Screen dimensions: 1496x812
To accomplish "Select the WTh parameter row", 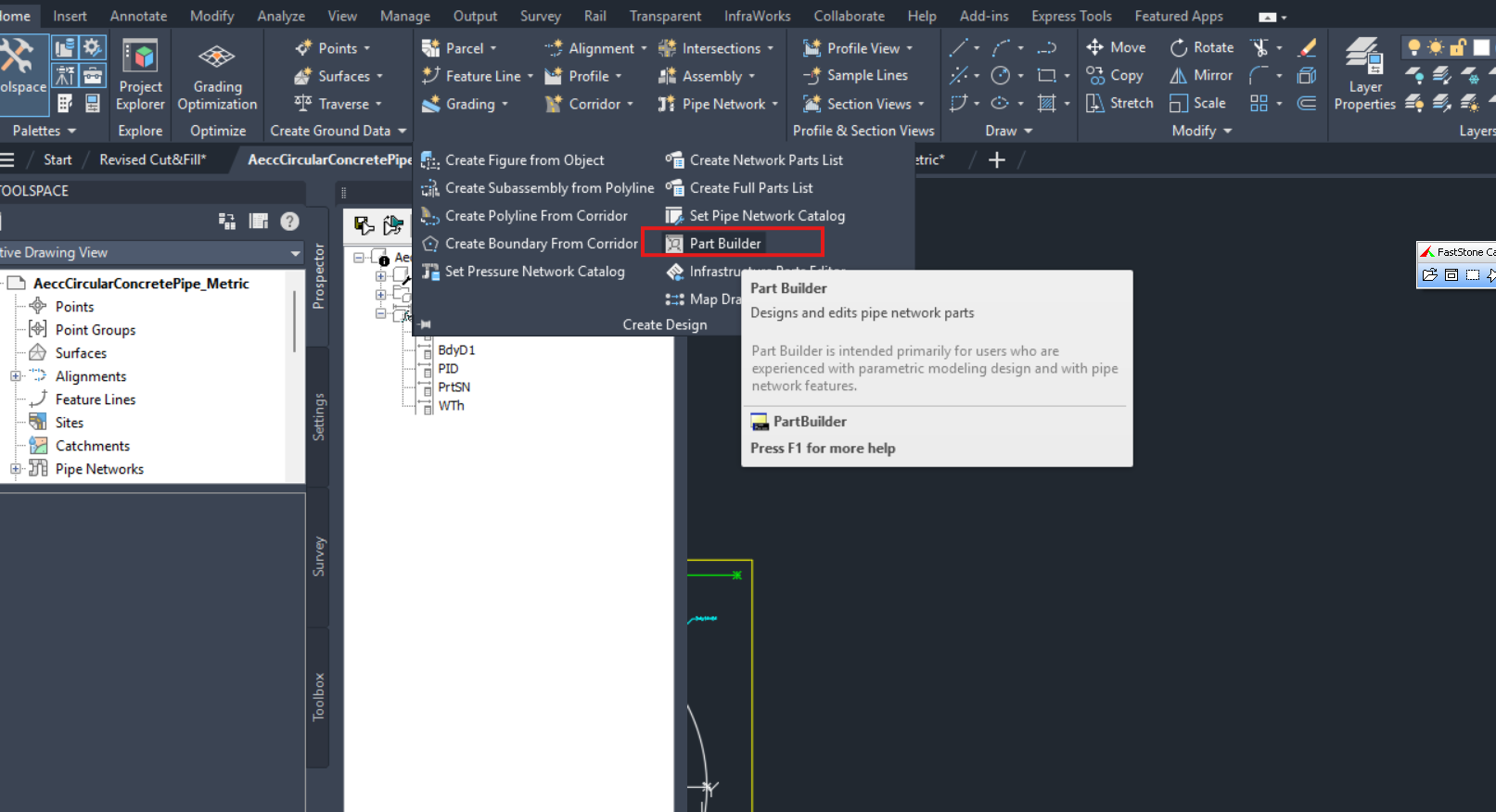I will coord(451,406).
